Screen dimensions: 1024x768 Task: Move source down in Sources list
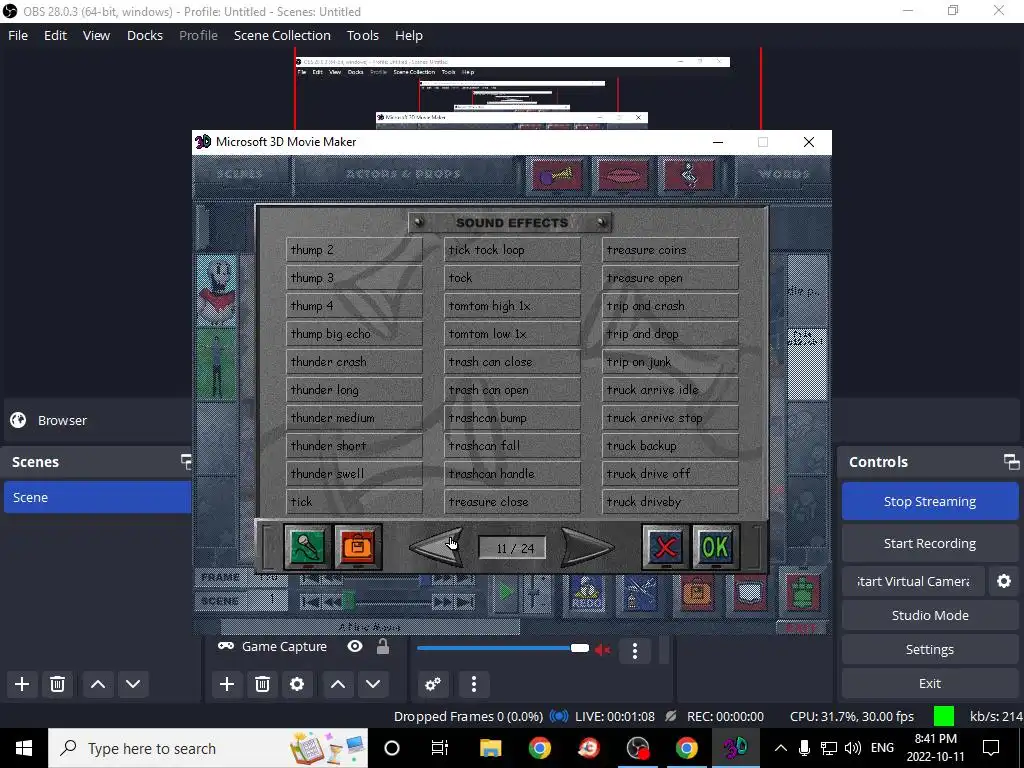tap(373, 684)
